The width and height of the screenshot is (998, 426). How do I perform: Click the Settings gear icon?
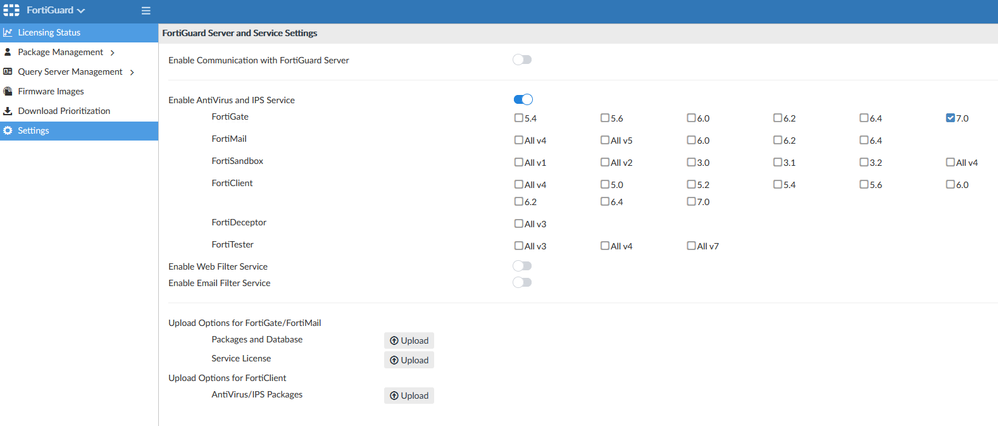pyautogui.click(x=8, y=130)
